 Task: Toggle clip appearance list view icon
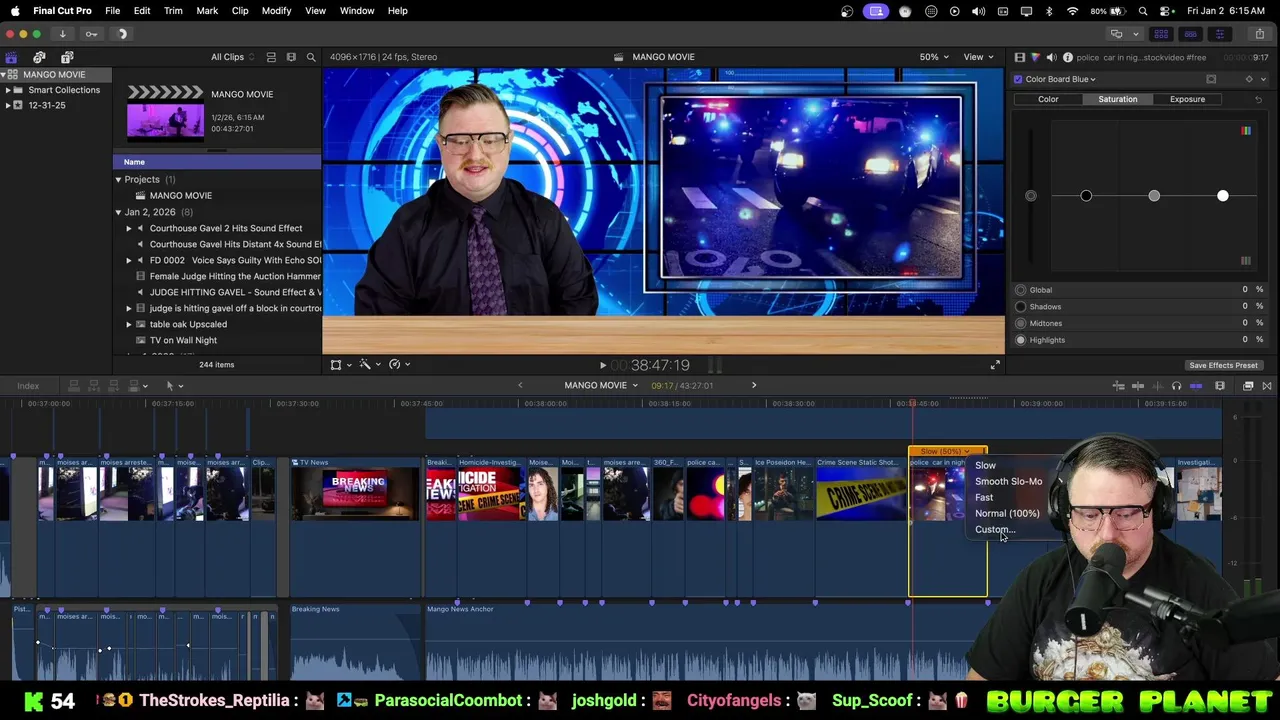coord(271,57)
